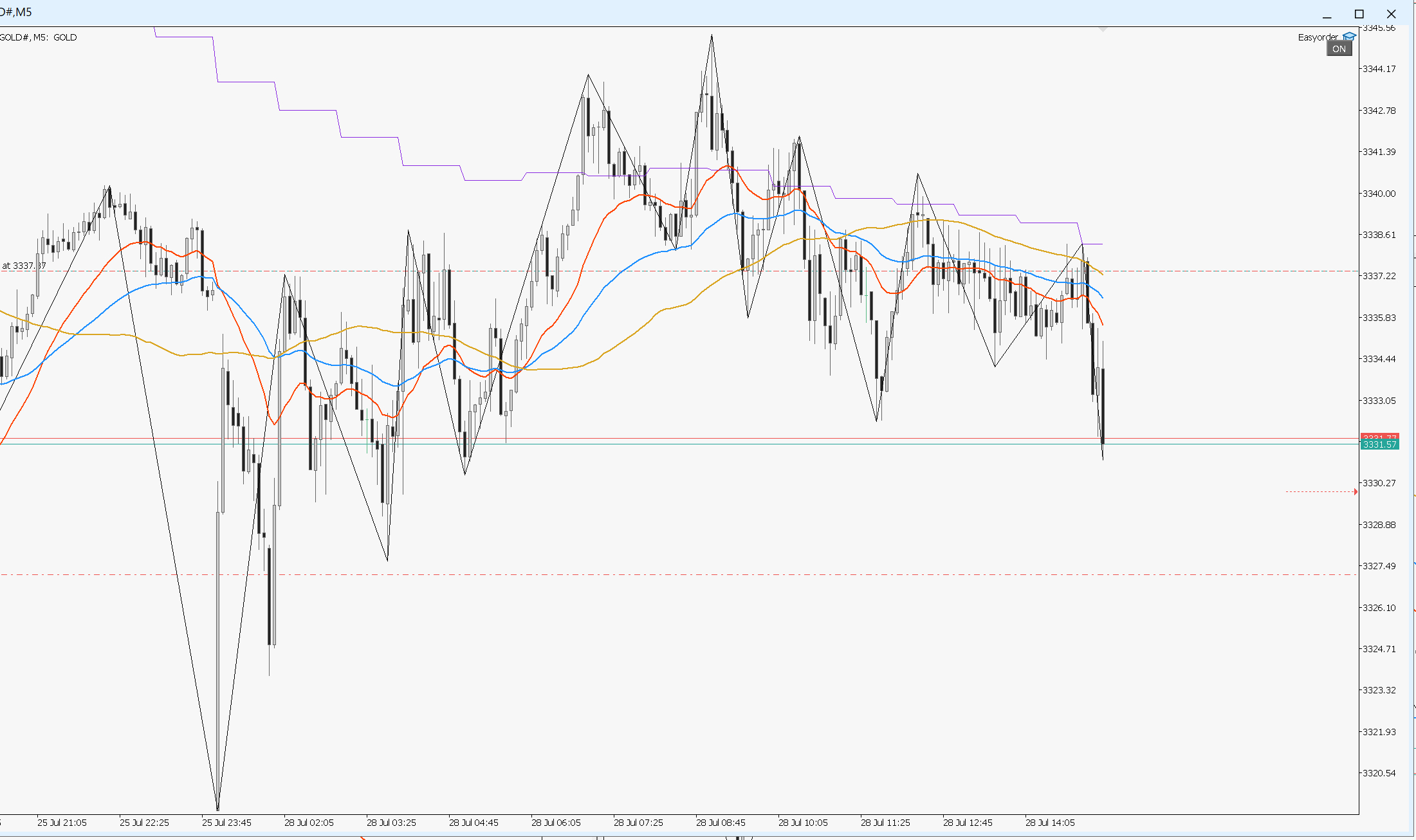Toggle the Easyorder ON button
The image size is (1416, 840).
(x=1339, y=49)
